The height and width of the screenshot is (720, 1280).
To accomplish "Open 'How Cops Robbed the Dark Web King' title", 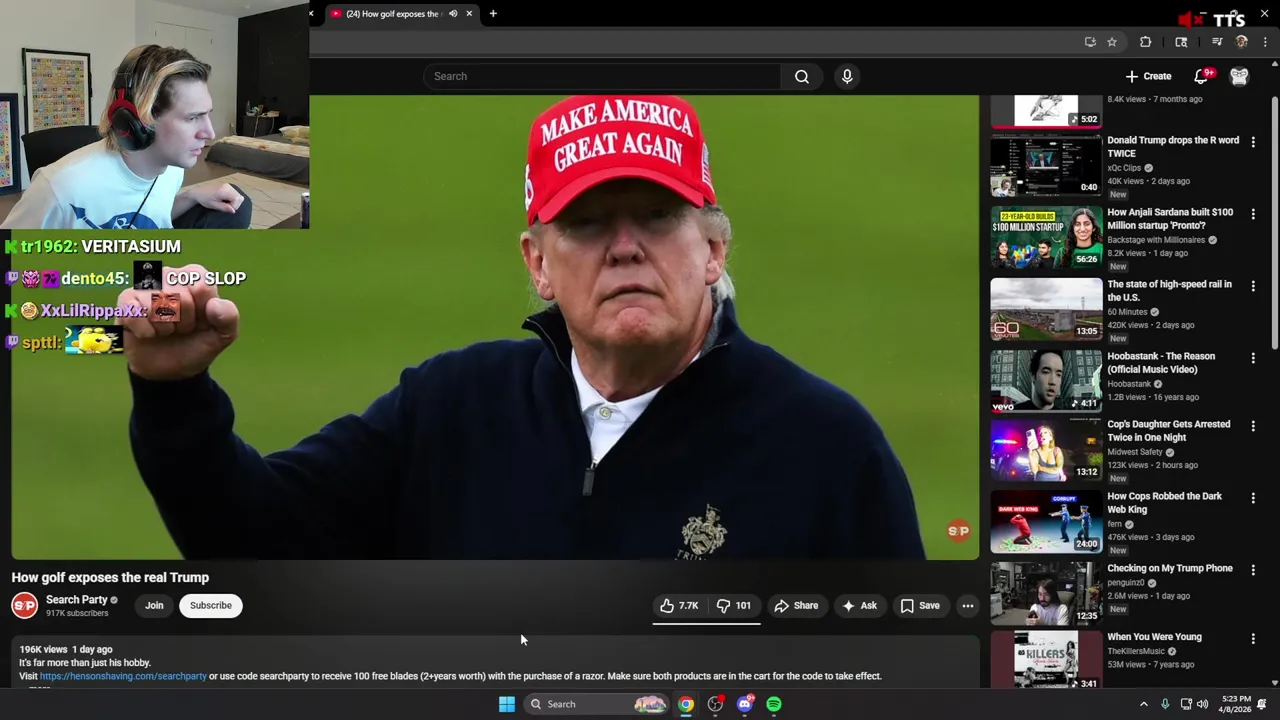I will point(1164,503).
